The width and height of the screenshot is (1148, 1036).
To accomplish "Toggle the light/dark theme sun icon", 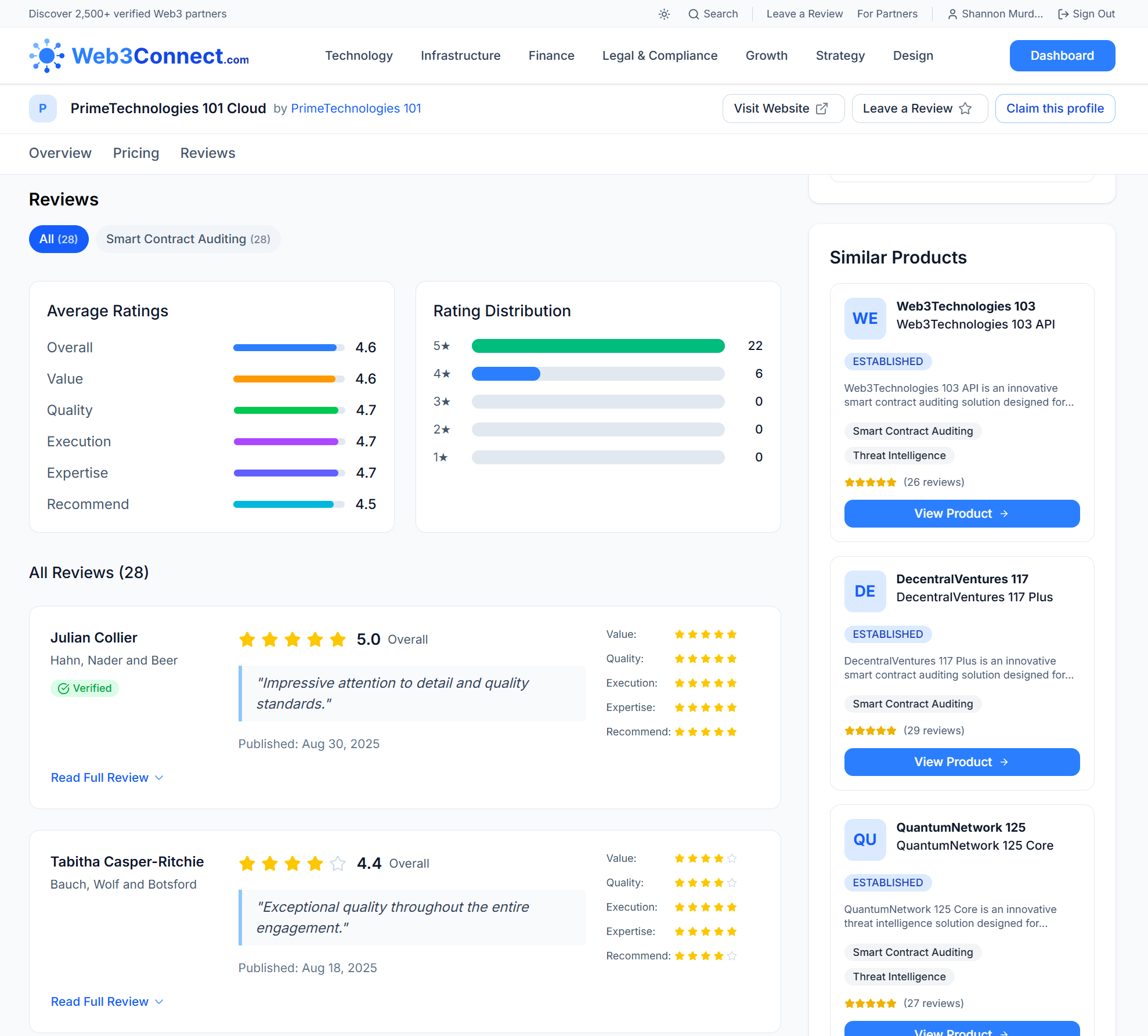I will (664, 14).
